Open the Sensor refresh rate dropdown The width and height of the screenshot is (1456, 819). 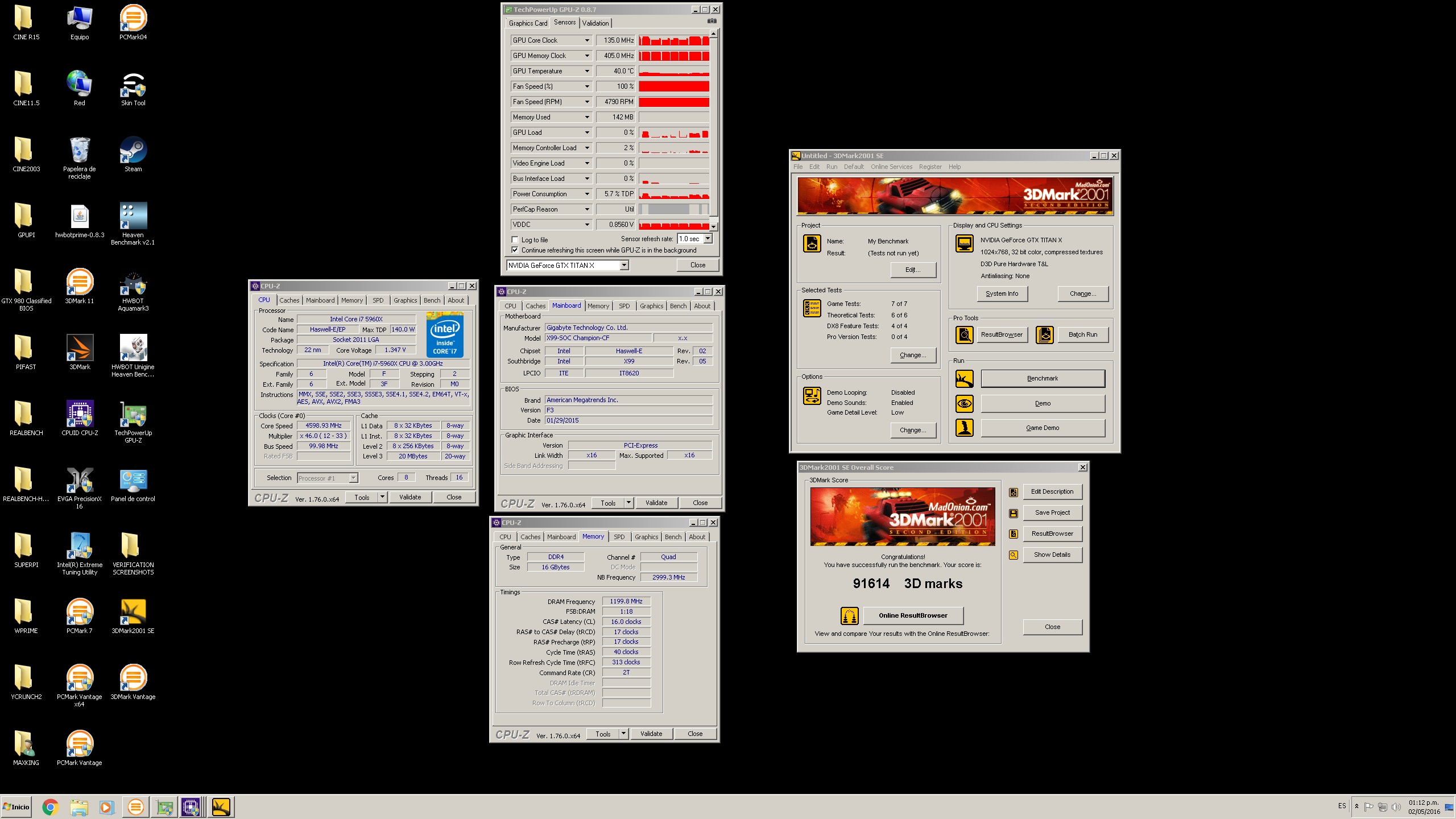coord(708,239)
